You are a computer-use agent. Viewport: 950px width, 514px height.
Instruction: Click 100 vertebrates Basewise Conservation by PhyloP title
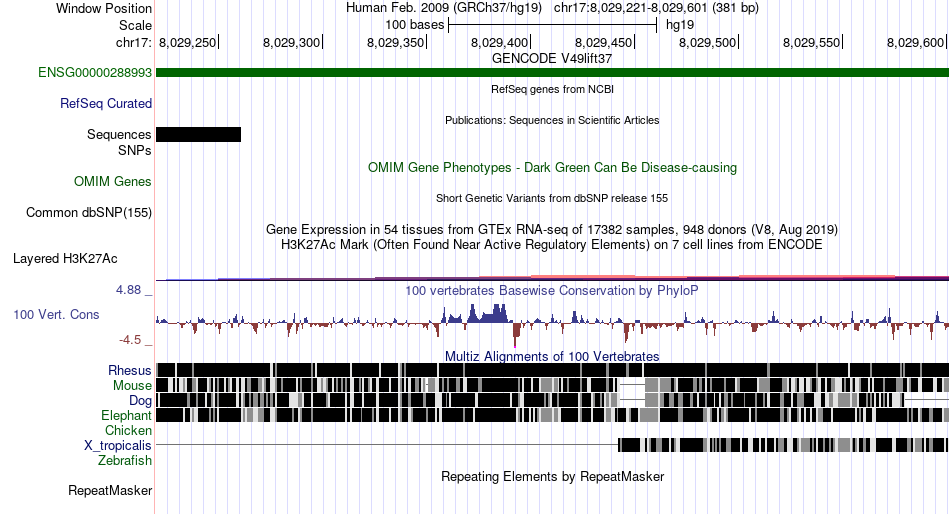pos(552,291)
